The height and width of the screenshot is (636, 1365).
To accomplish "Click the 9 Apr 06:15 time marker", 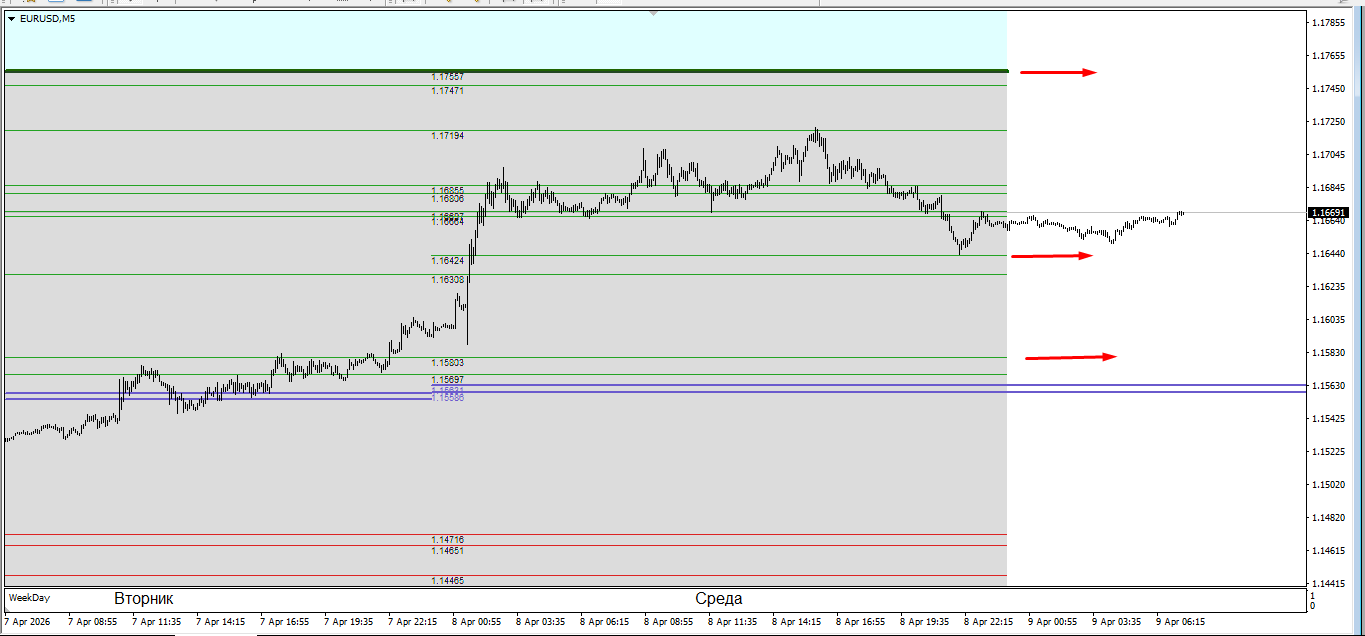I will click(1180, 622).
